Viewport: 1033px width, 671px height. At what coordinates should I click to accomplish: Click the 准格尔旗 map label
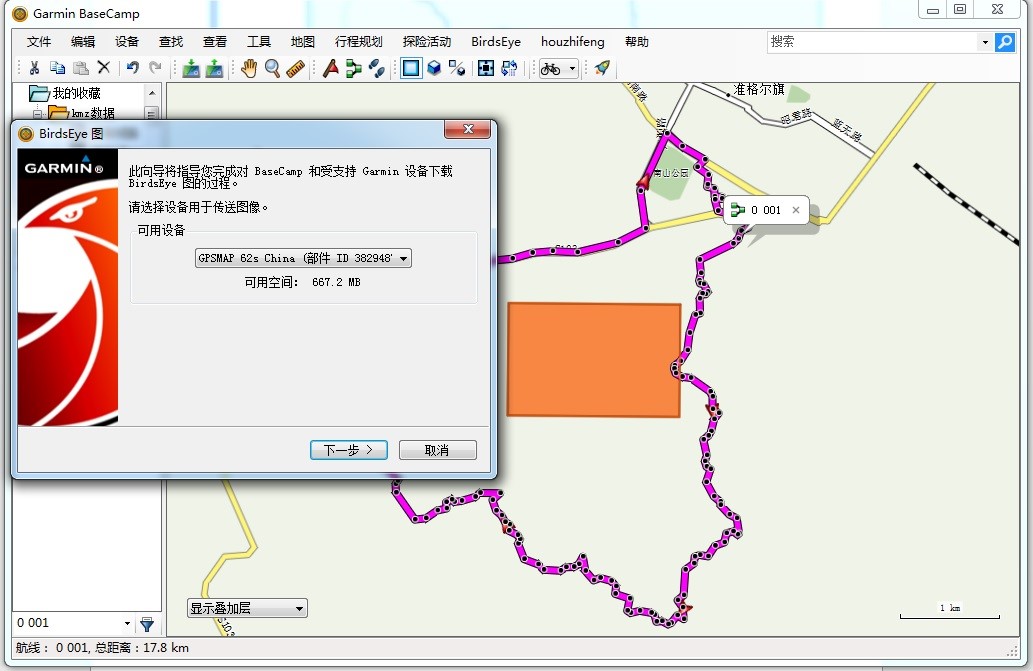coord(758,90)
